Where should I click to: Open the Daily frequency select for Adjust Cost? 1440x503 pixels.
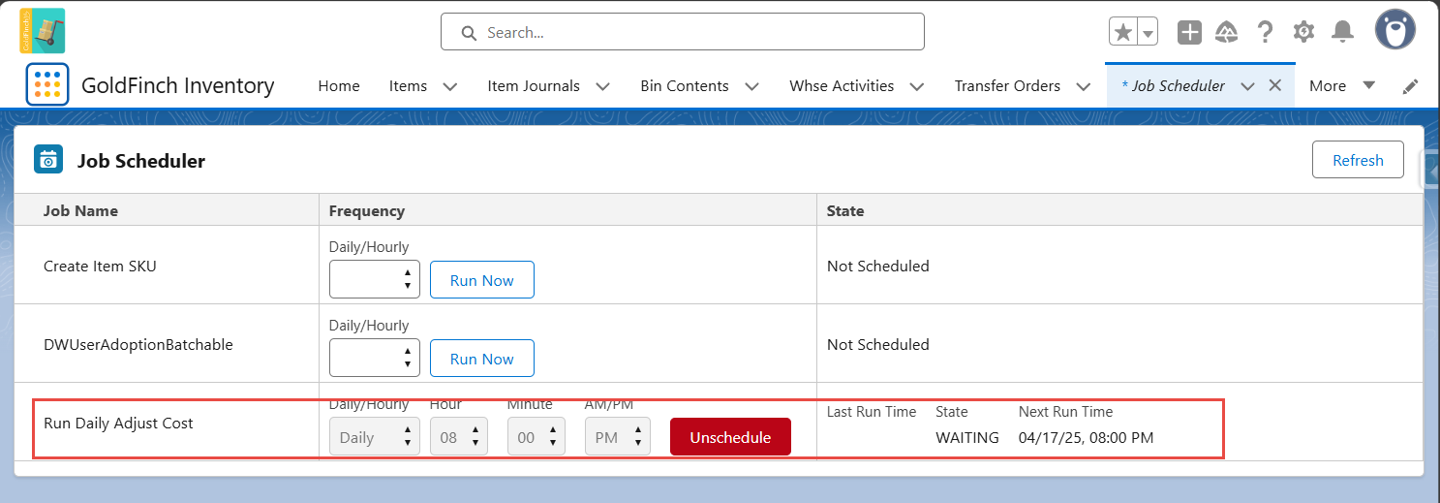click(x=374, y=437)
